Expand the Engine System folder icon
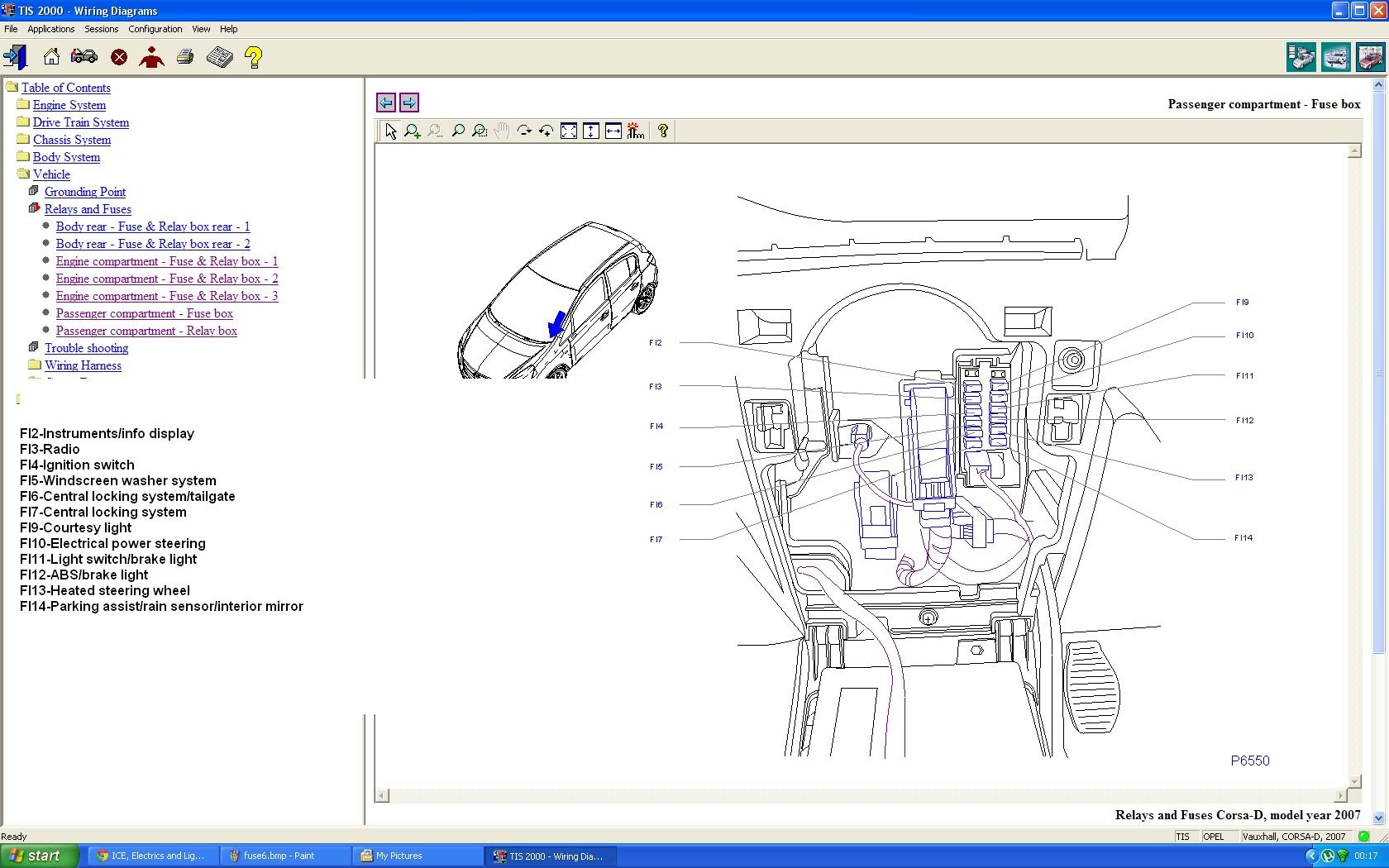This screenshot has width=1389, height=868. click(23, 104)
